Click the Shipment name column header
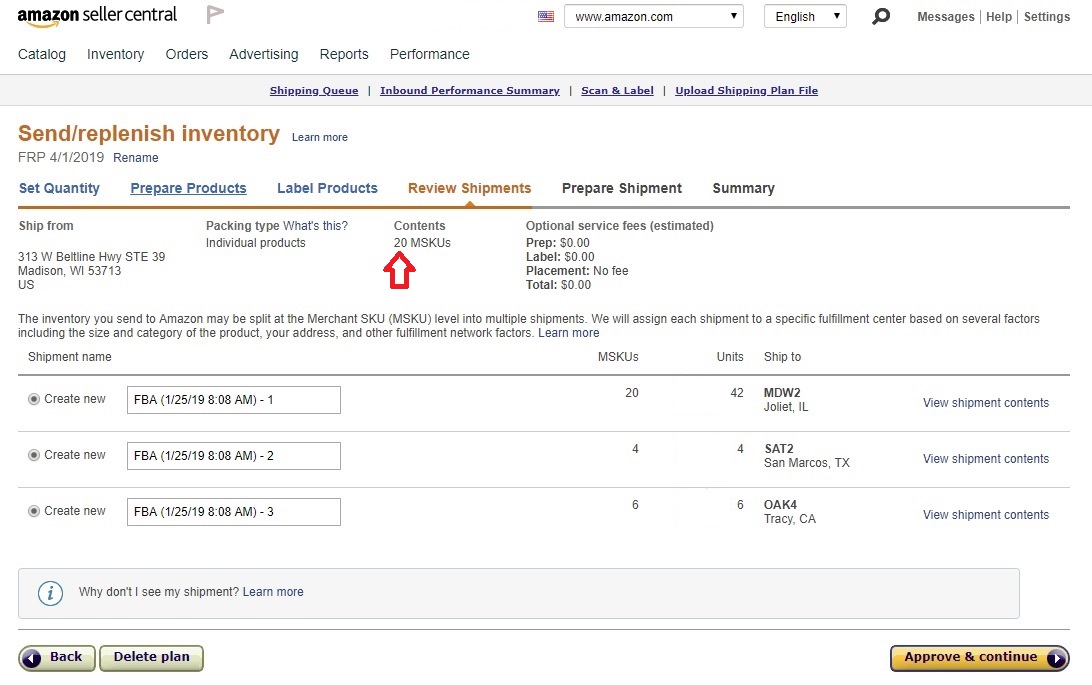The image size is (1092, 685). 70,356
